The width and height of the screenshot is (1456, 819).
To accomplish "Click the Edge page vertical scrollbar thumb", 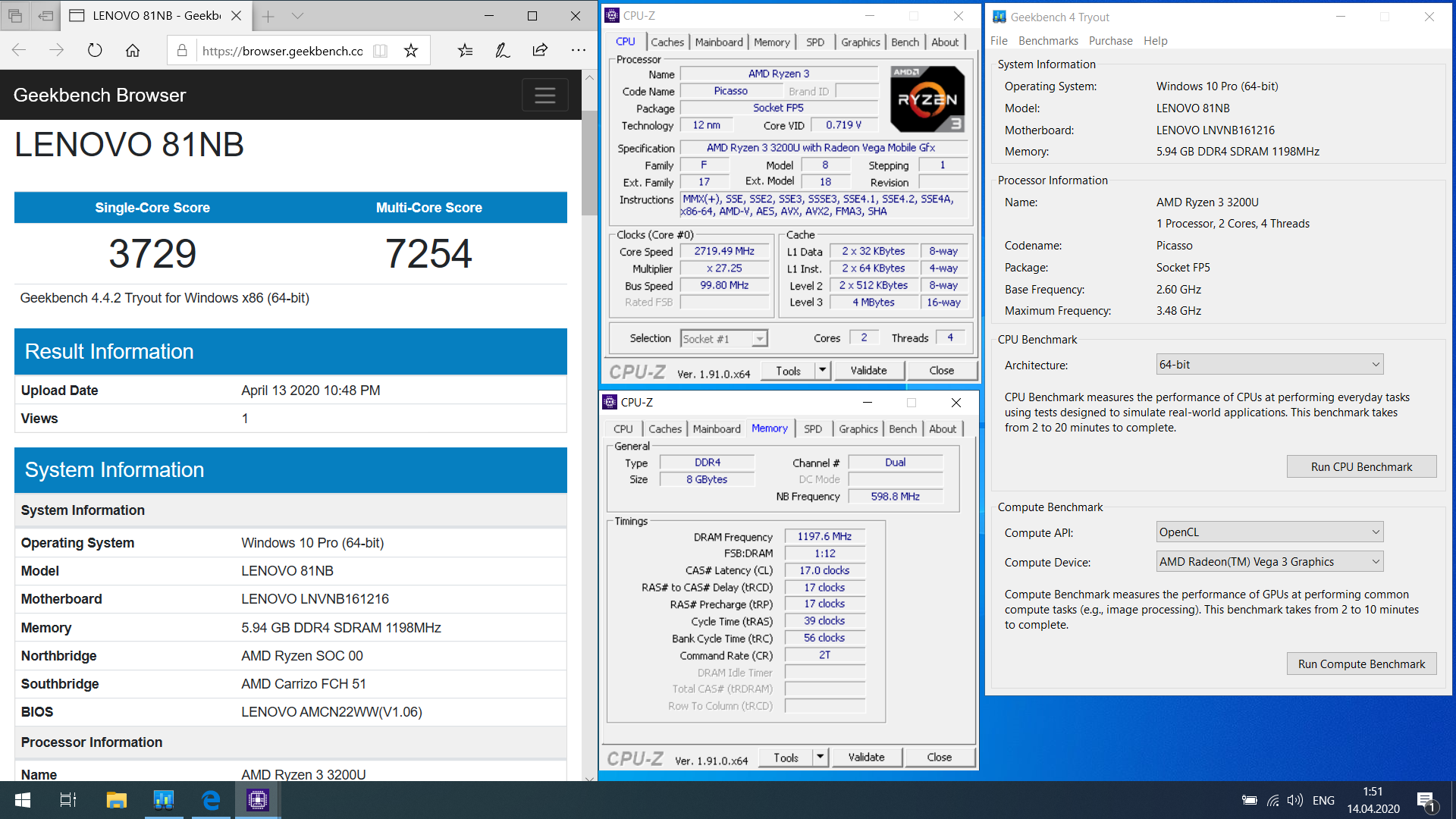I will tap(589, 163).
